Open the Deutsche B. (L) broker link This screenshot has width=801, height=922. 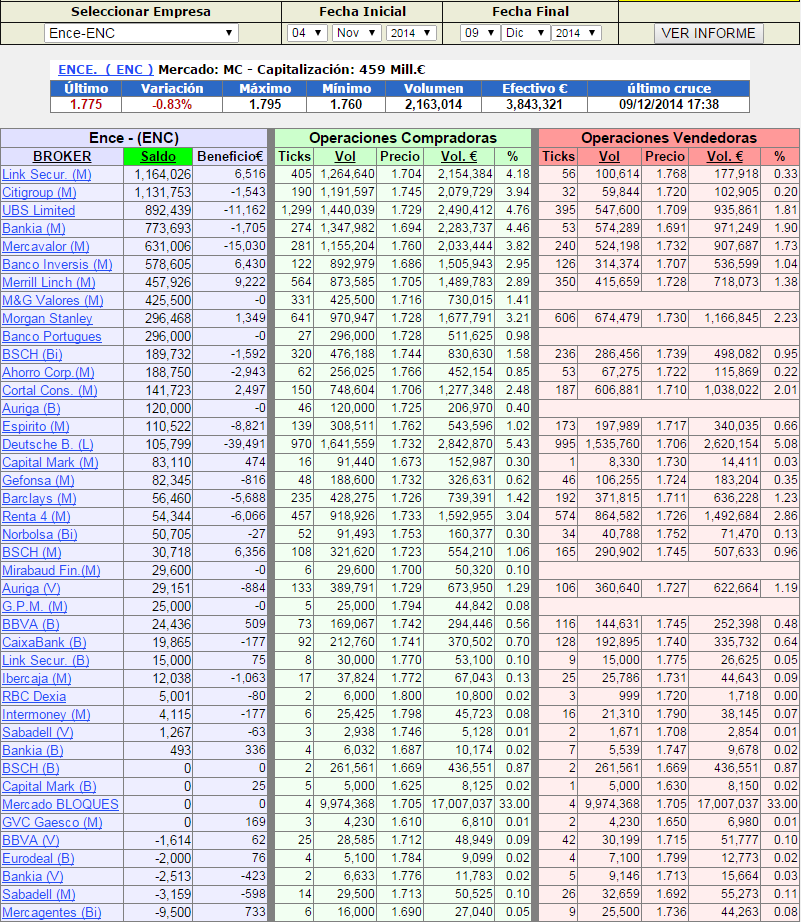[48, 445]
